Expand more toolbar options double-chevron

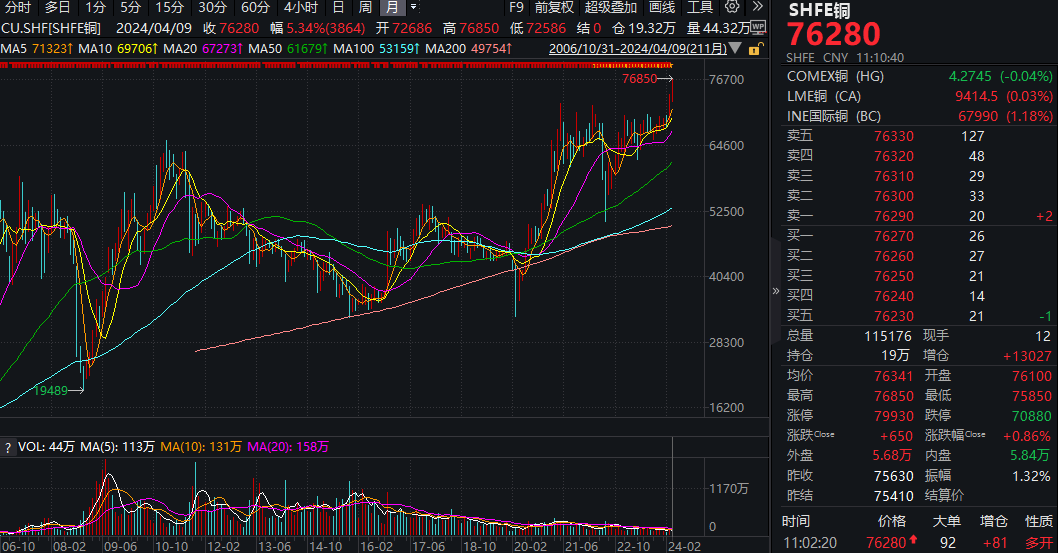click(758, 7)
